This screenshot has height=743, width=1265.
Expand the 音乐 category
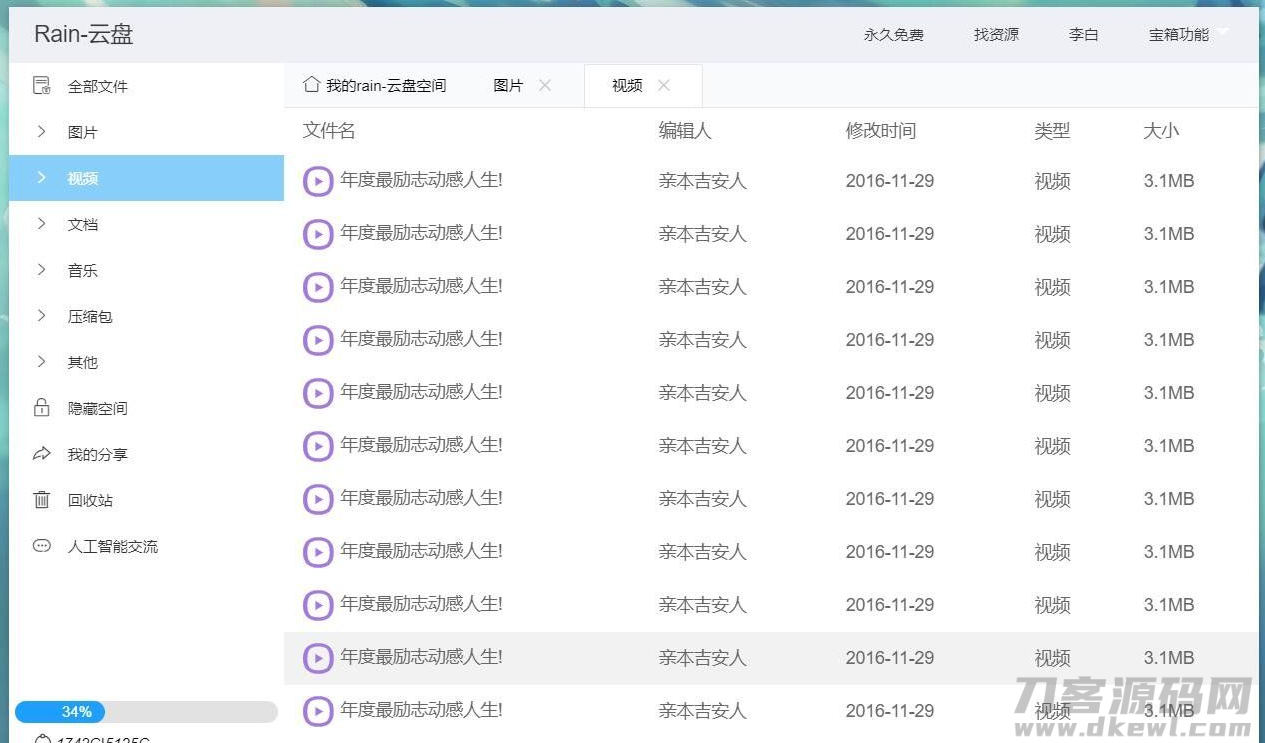[82, 270]
